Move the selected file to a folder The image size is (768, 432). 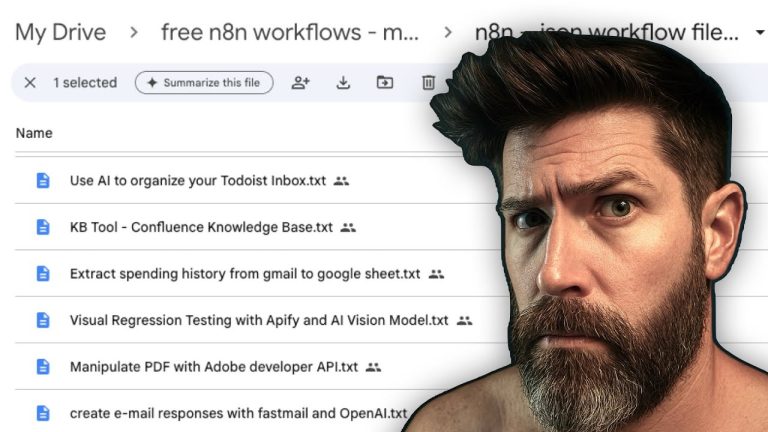click(x=385, y=82)
